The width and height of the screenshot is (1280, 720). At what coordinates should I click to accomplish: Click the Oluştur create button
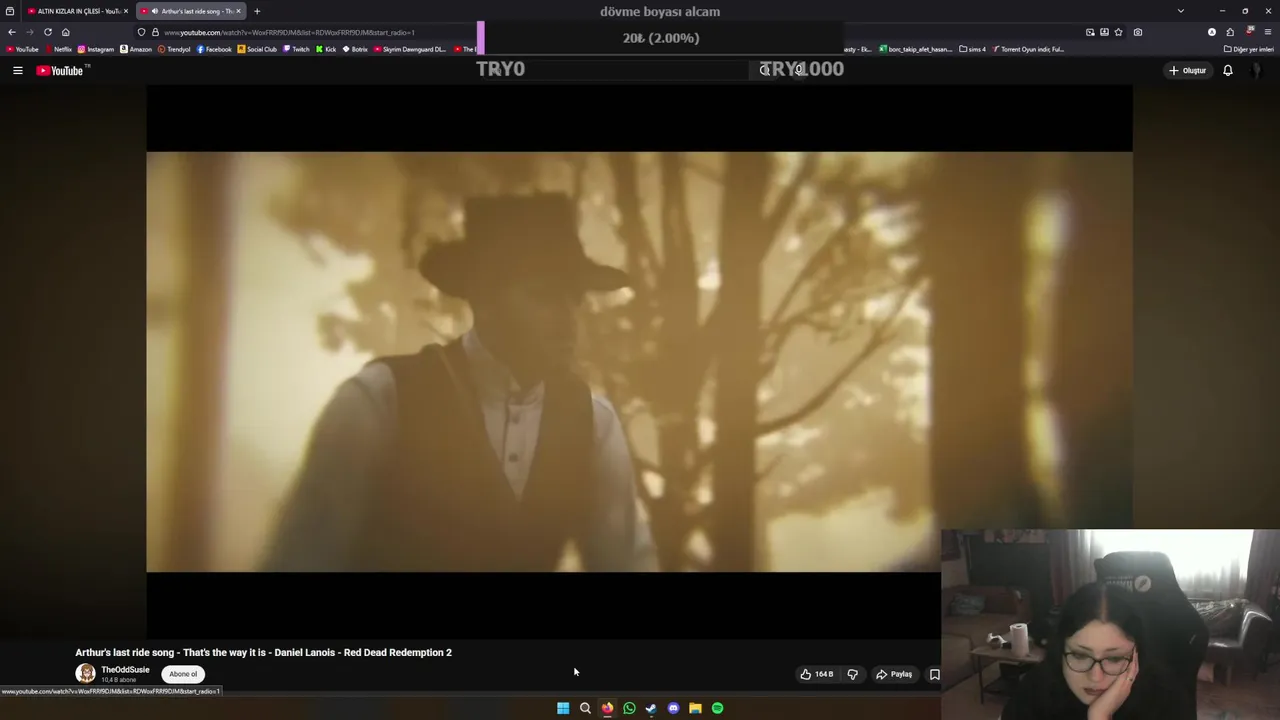click(x=1188, y=71)
